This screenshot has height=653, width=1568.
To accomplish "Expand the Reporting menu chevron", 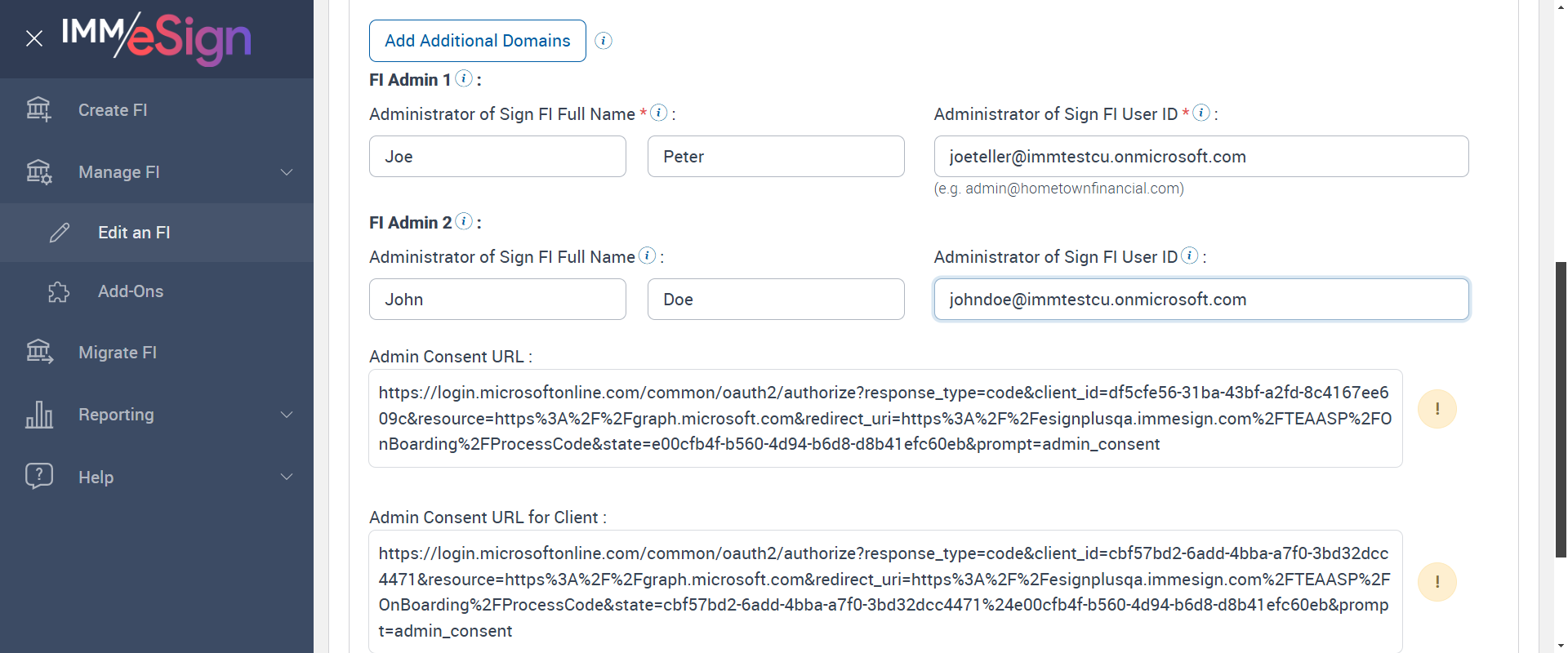I will [287, 415].
